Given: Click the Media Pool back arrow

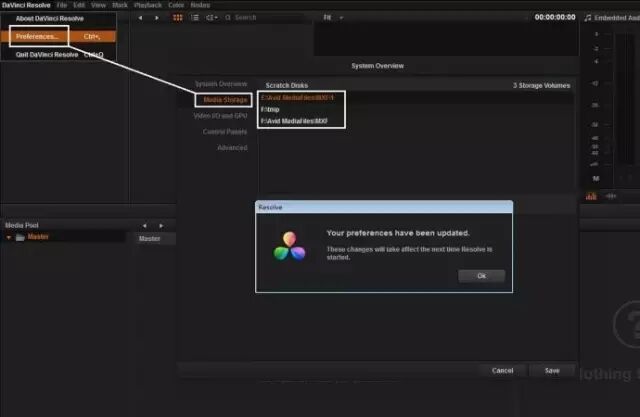Looking at the screenshot, I should 144,226.
